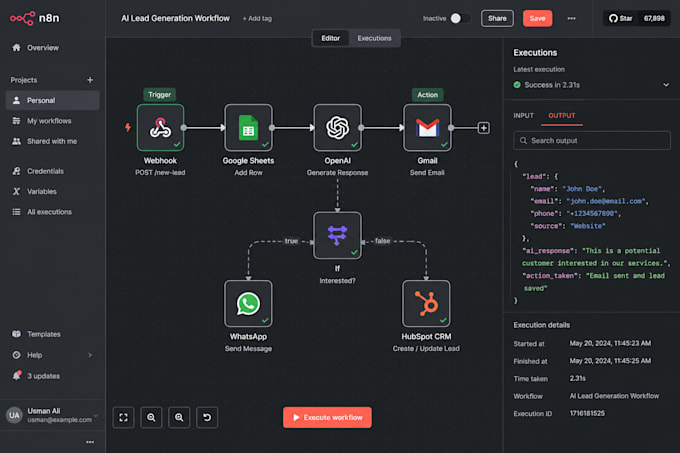
Task: Execute the workflow
Action: tap(327, 417)
